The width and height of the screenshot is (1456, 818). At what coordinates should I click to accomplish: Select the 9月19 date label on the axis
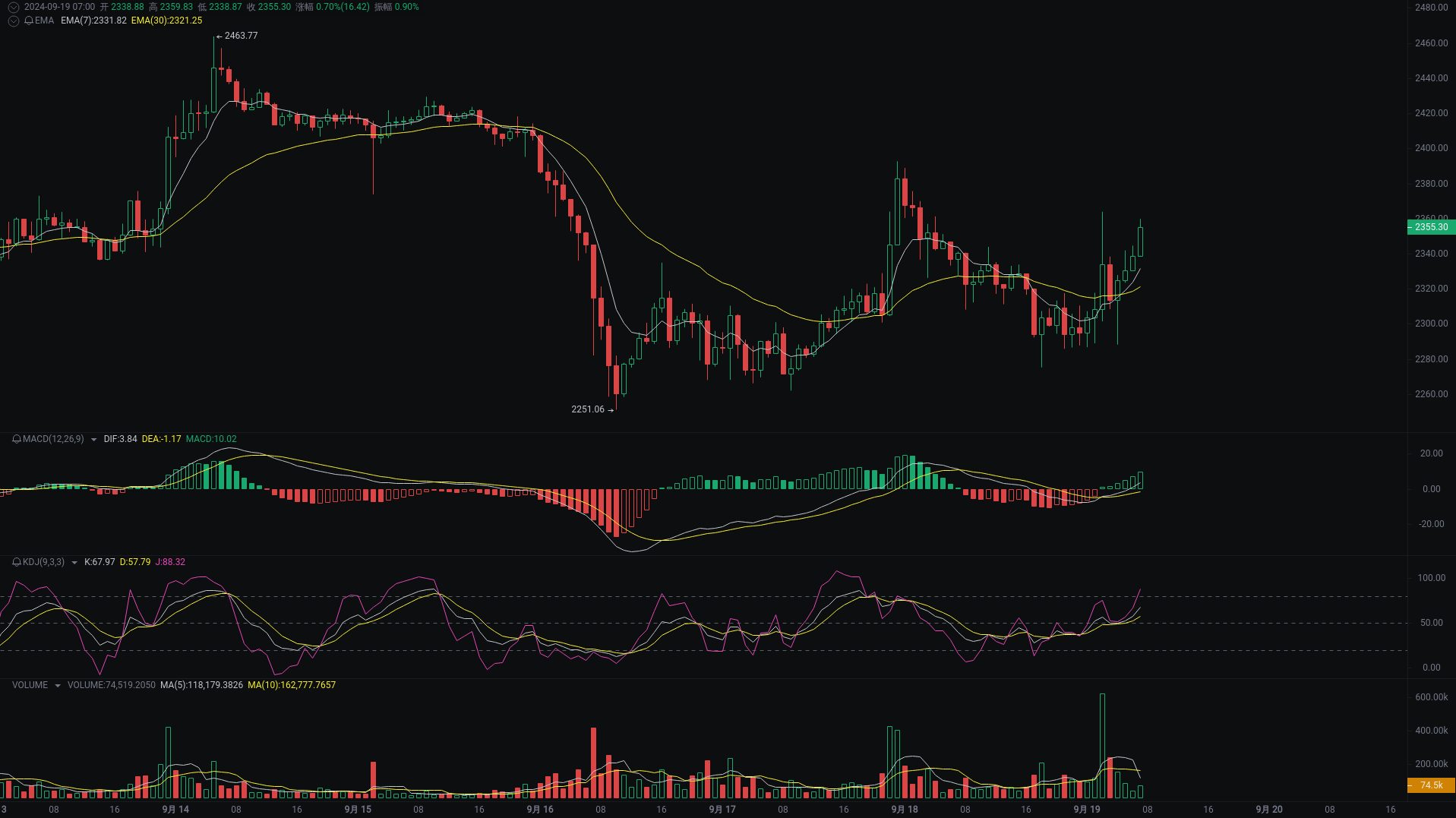click(x=1086, y=809)
